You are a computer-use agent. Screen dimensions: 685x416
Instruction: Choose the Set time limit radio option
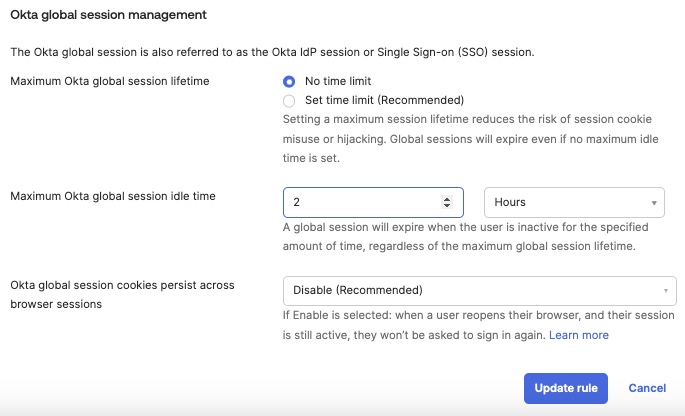[x=289, y=100]
